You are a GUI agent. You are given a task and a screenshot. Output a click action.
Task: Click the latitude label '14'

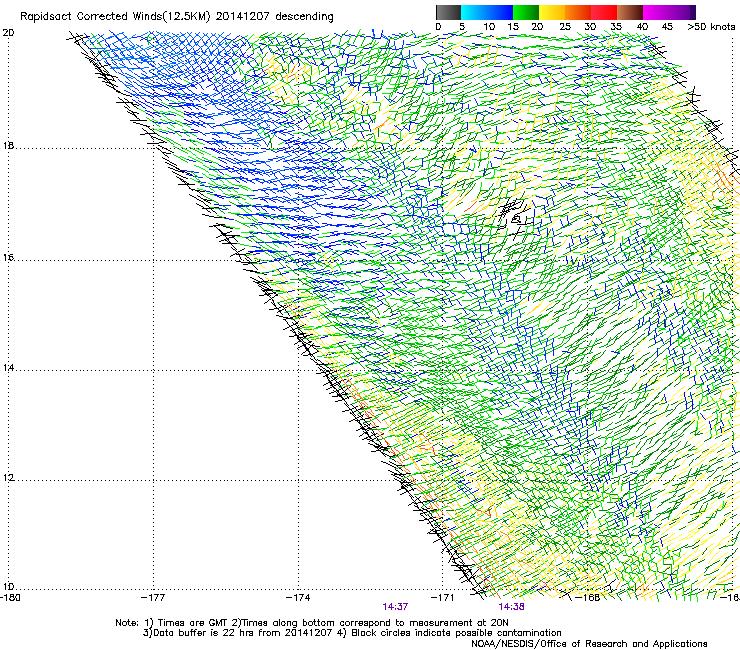(8, 368)
